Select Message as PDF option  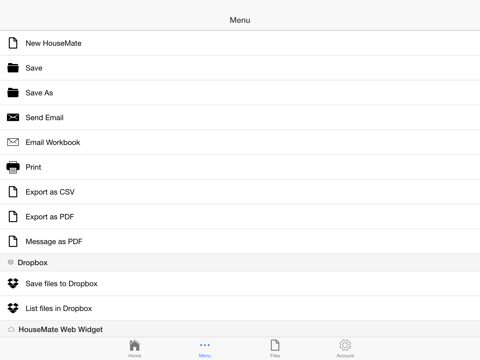[x=240, y=241]
